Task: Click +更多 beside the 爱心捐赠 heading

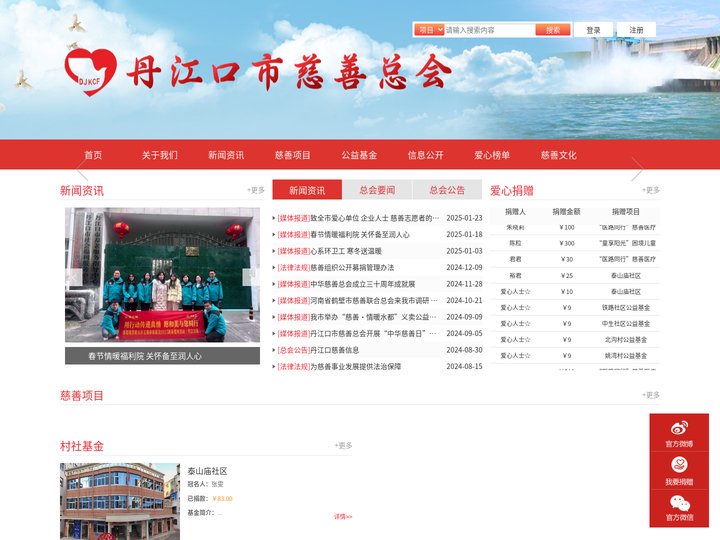Action: 651,190
